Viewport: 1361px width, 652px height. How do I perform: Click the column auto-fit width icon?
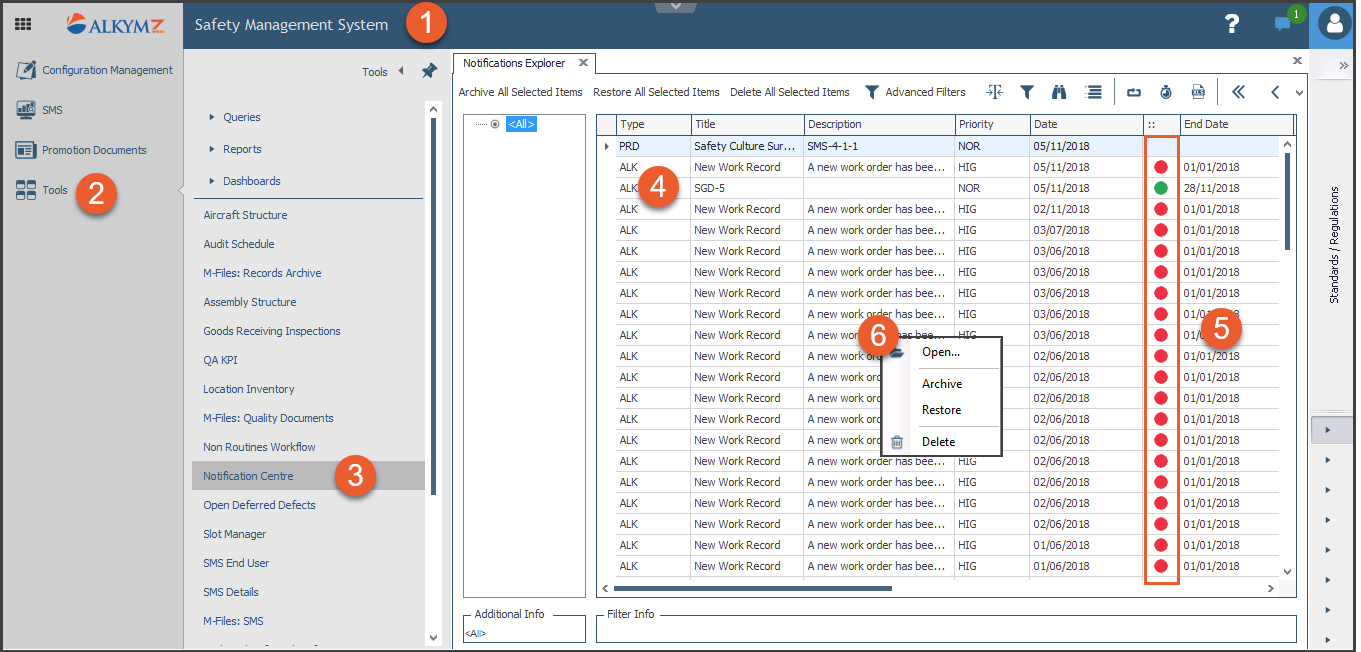click(994, 92)
